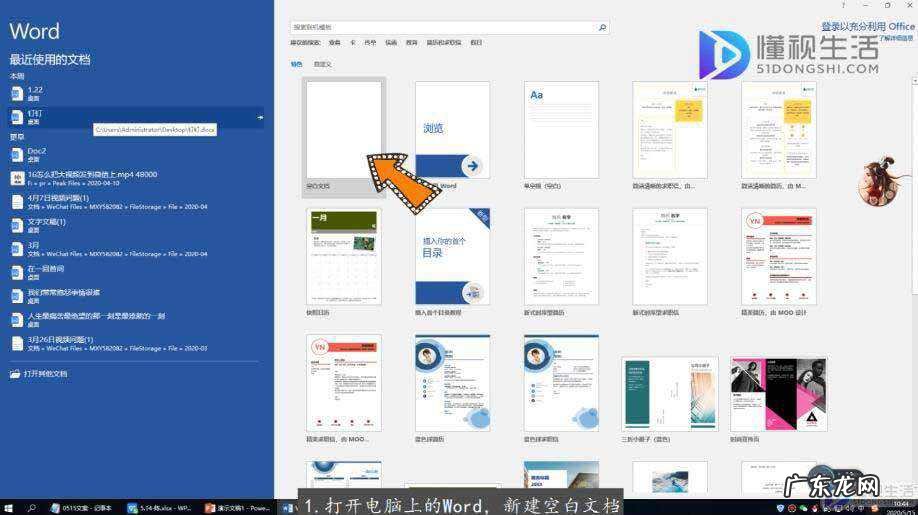The width and height of the screenshot is (918, 515).
Task: Switch to the Notepad window in taskbar
Action: coord(81,507)
